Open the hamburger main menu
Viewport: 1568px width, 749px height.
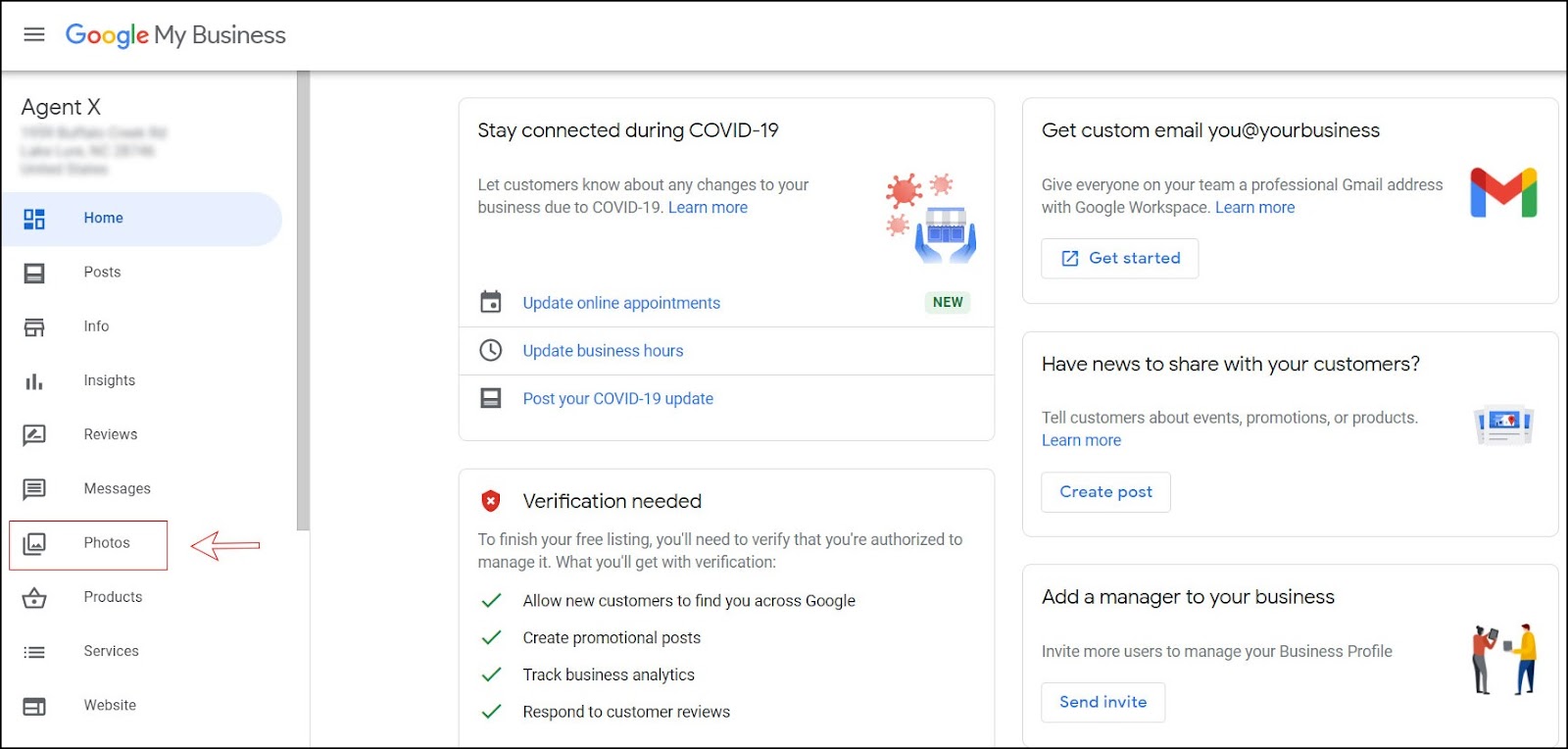coord(34,35)
